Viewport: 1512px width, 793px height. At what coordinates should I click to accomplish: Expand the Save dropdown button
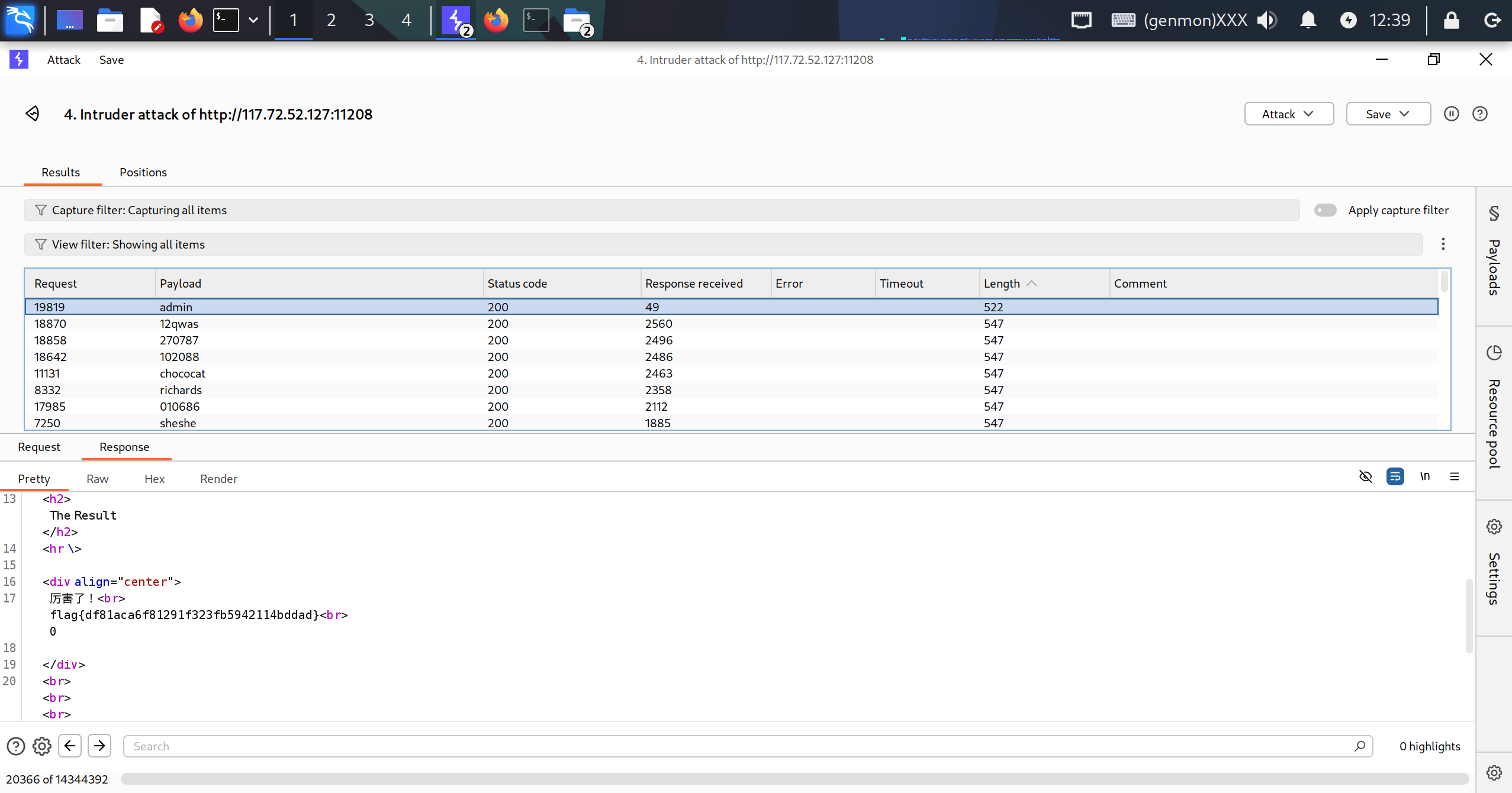click(1388, 114)
